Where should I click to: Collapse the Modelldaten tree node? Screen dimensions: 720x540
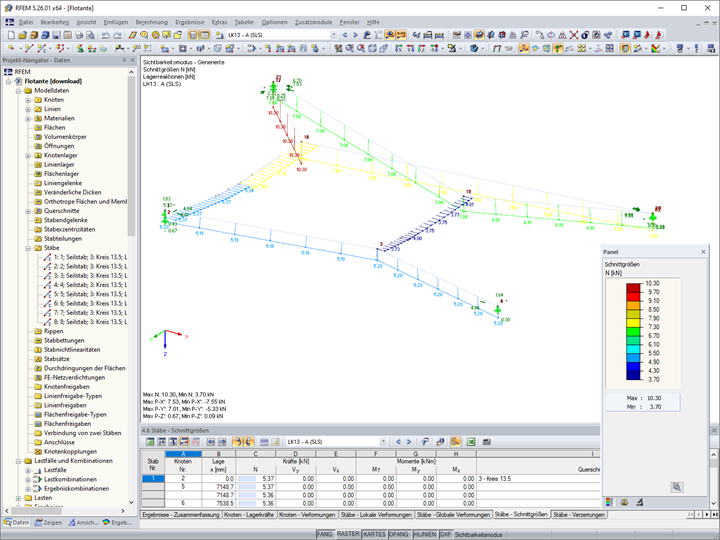click(18, 90)
